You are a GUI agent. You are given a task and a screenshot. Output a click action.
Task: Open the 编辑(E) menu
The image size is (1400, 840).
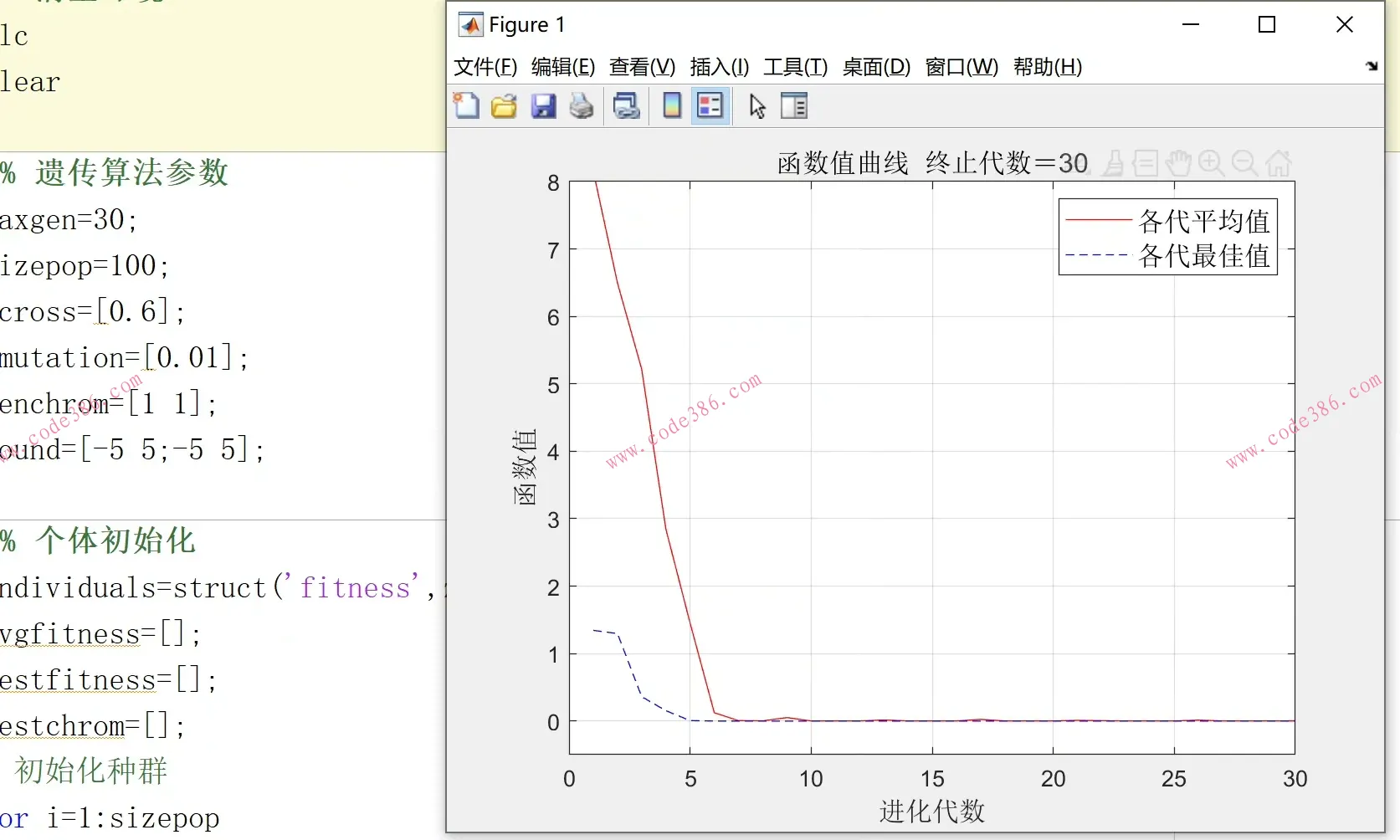click(563, 67)
